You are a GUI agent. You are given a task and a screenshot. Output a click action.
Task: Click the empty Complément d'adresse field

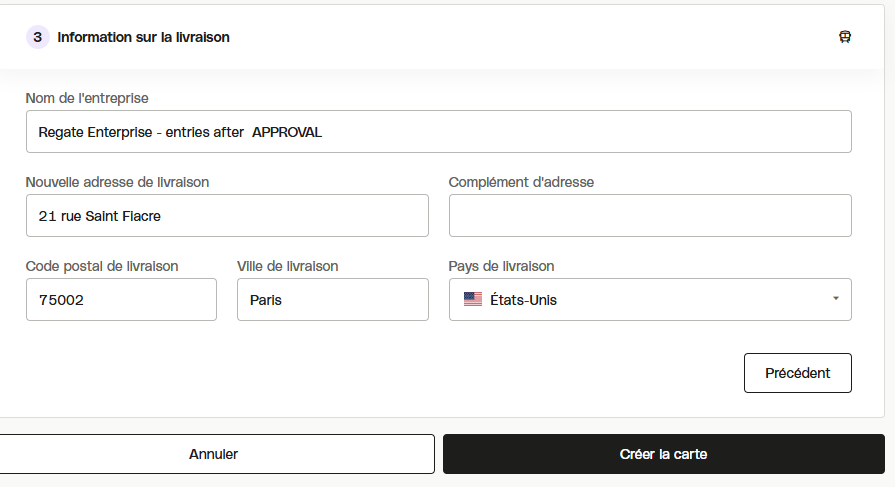(x=650, y=215)
